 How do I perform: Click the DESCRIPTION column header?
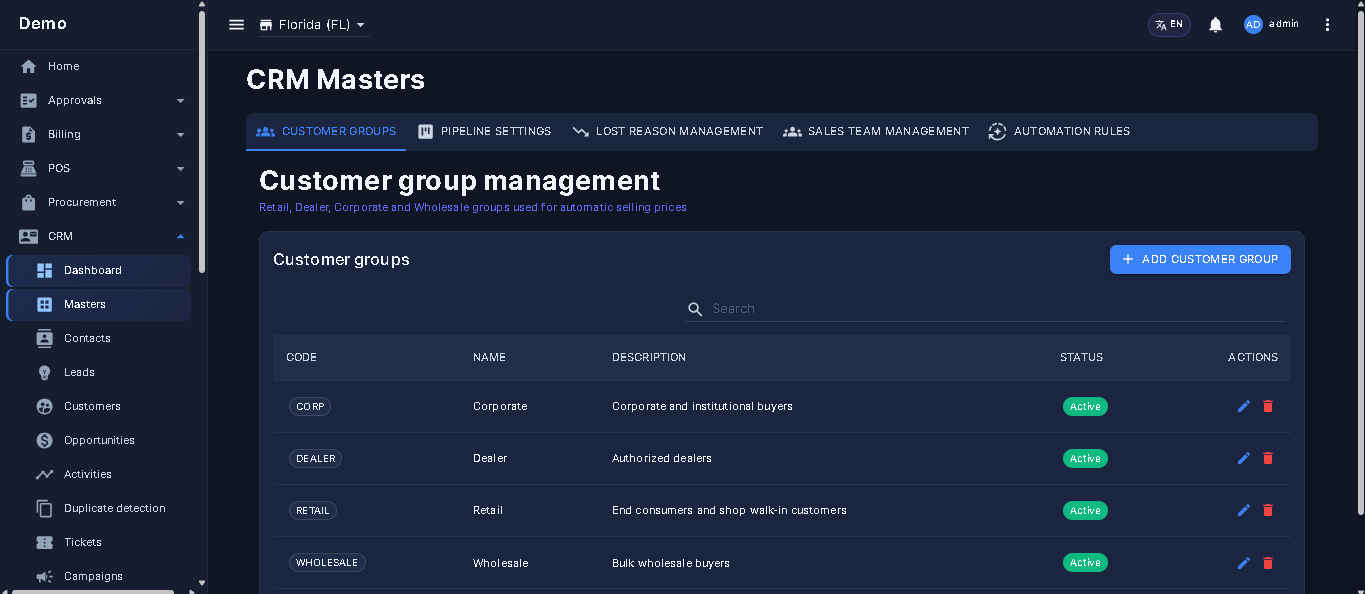pyautogui.click(x=649, y=358)
